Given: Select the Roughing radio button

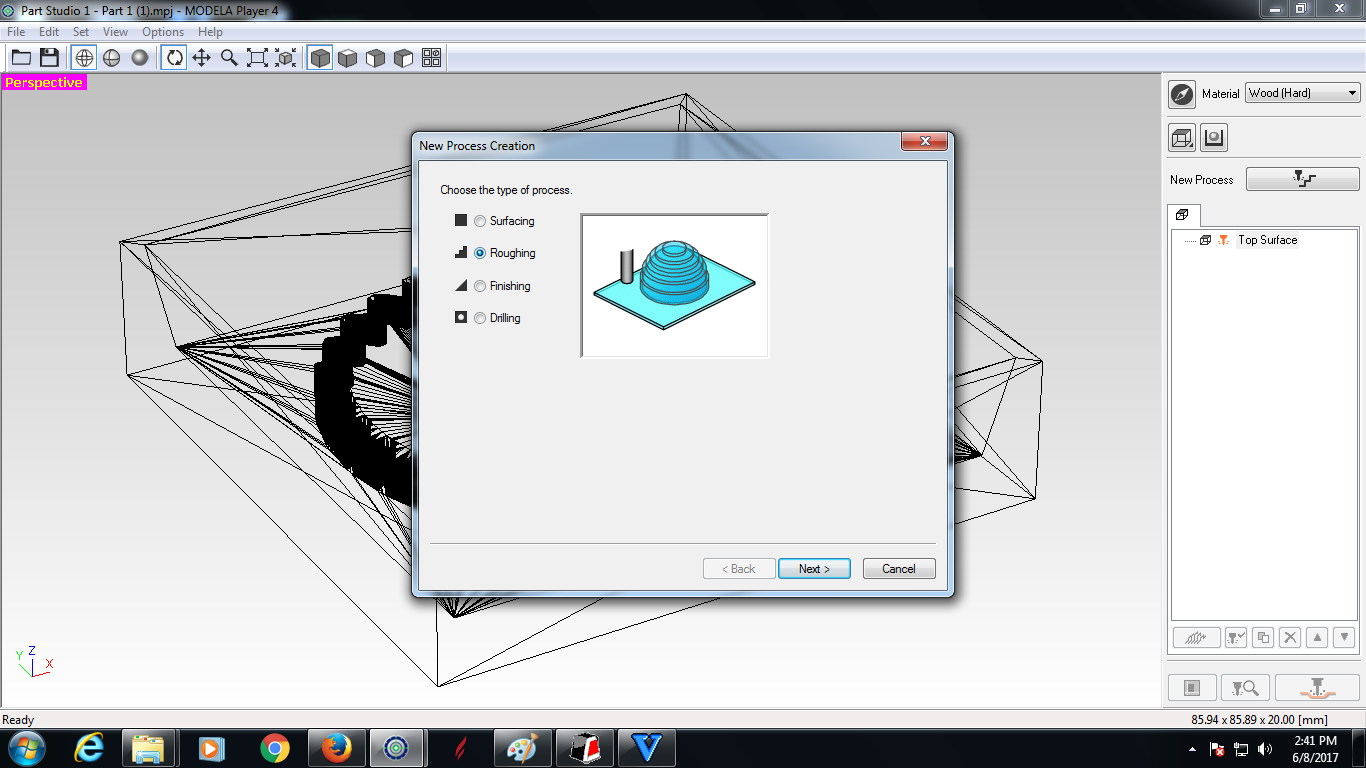Looking at the screenshot, I should [x=480, y=253].
